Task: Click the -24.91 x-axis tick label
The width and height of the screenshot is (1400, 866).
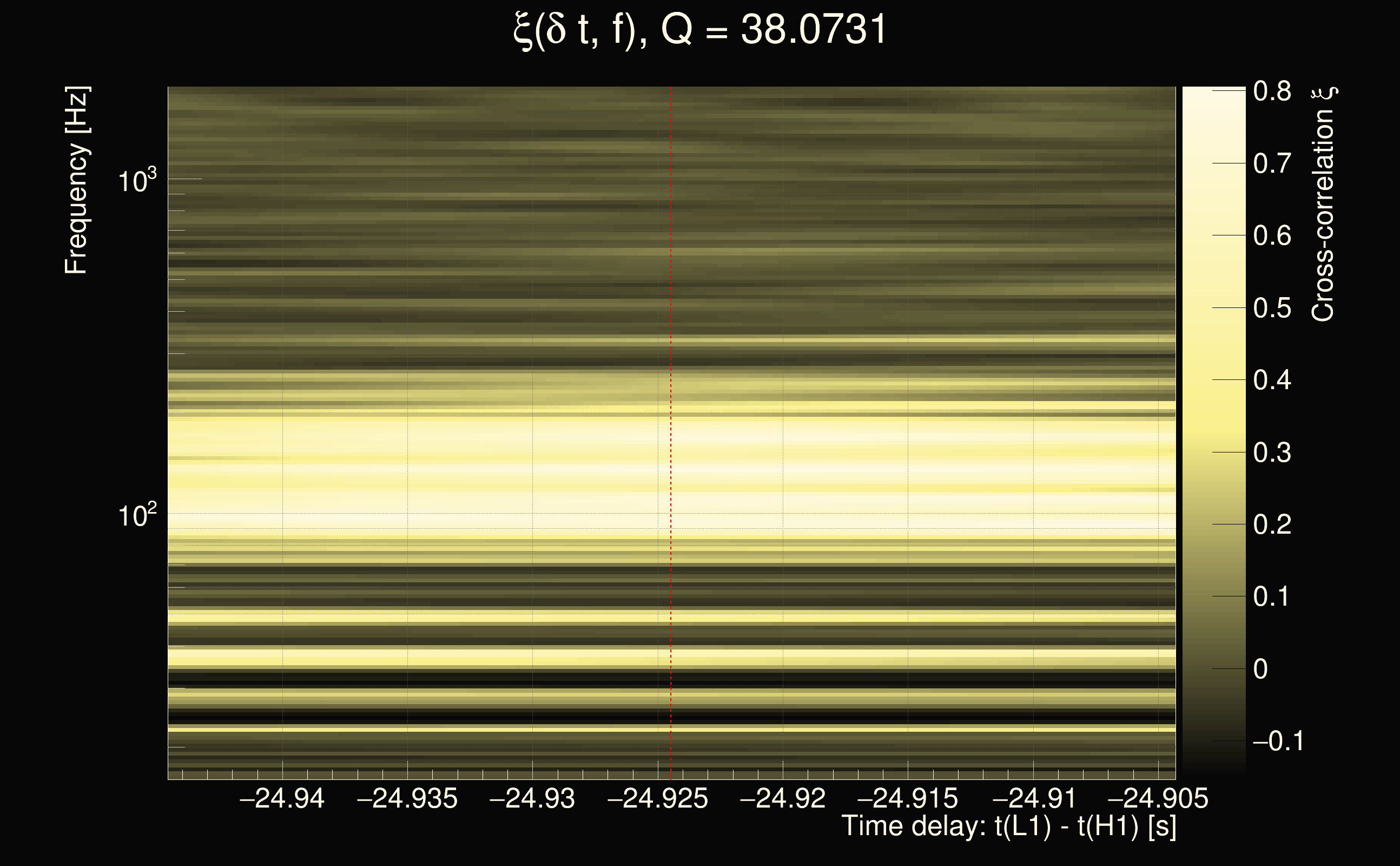Action: (1034, 798)
